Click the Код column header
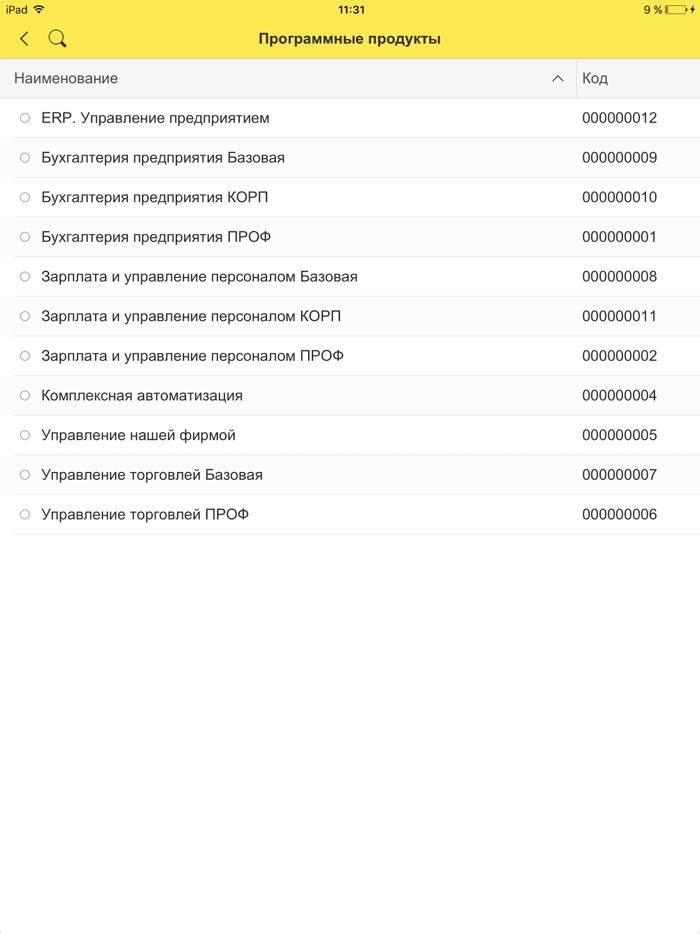Image resolution: width=700 pixels, height=934 pixels. (596, 78)
